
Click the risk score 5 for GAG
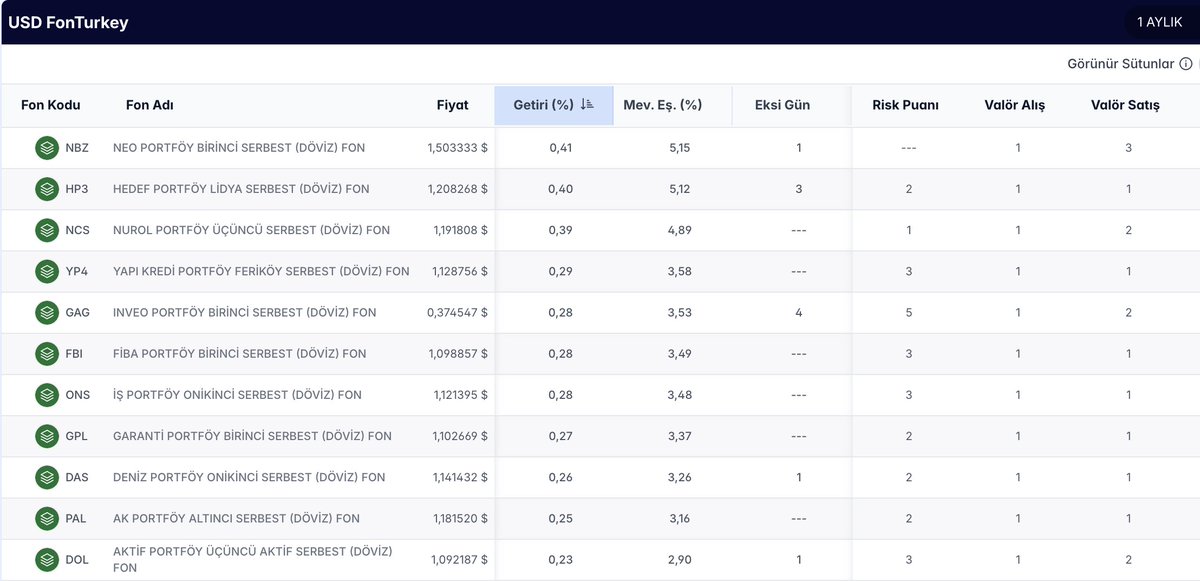pyautogui.click(x=909, y=313)
